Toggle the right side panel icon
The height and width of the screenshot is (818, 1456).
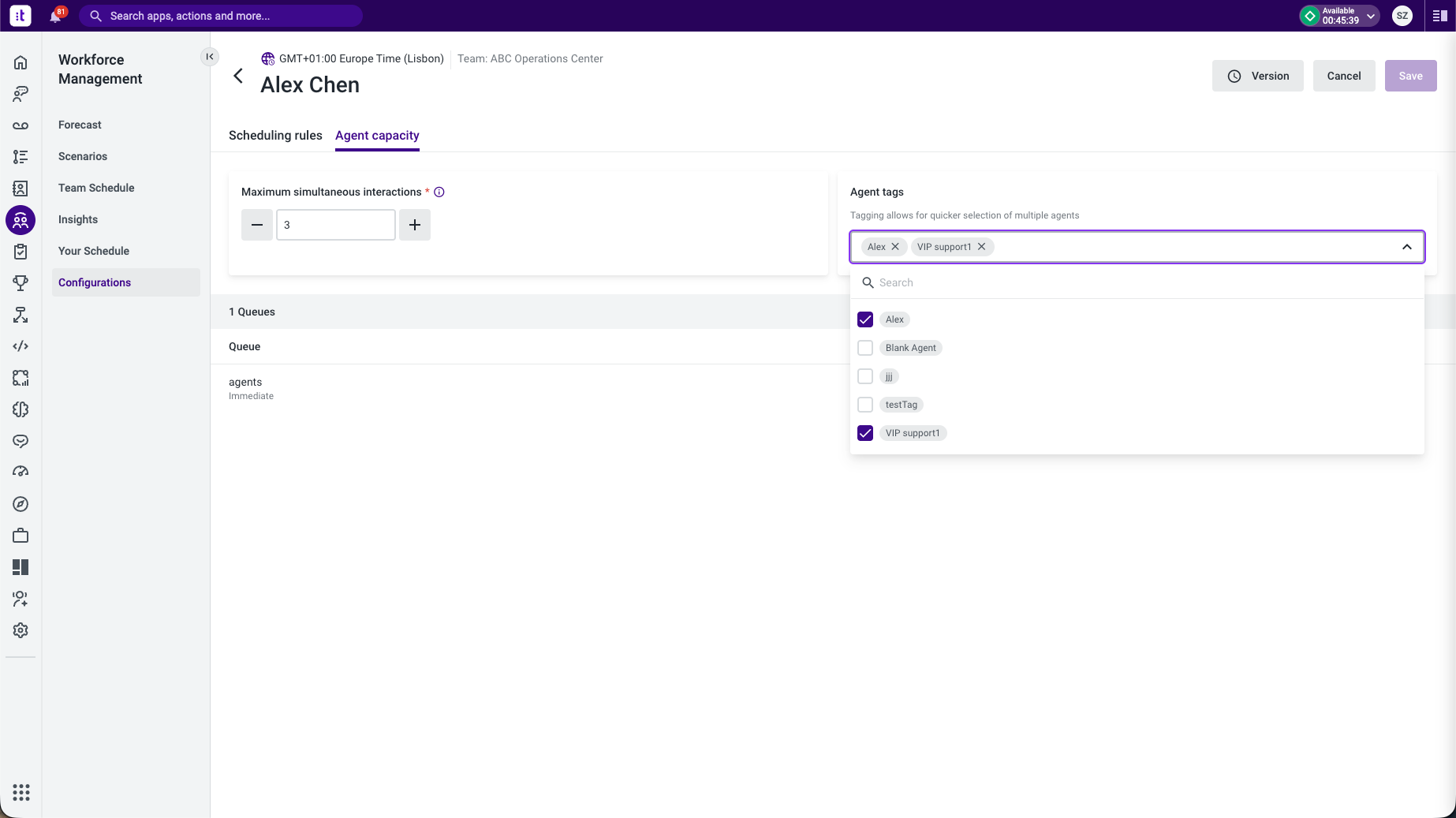(1439, 16)
